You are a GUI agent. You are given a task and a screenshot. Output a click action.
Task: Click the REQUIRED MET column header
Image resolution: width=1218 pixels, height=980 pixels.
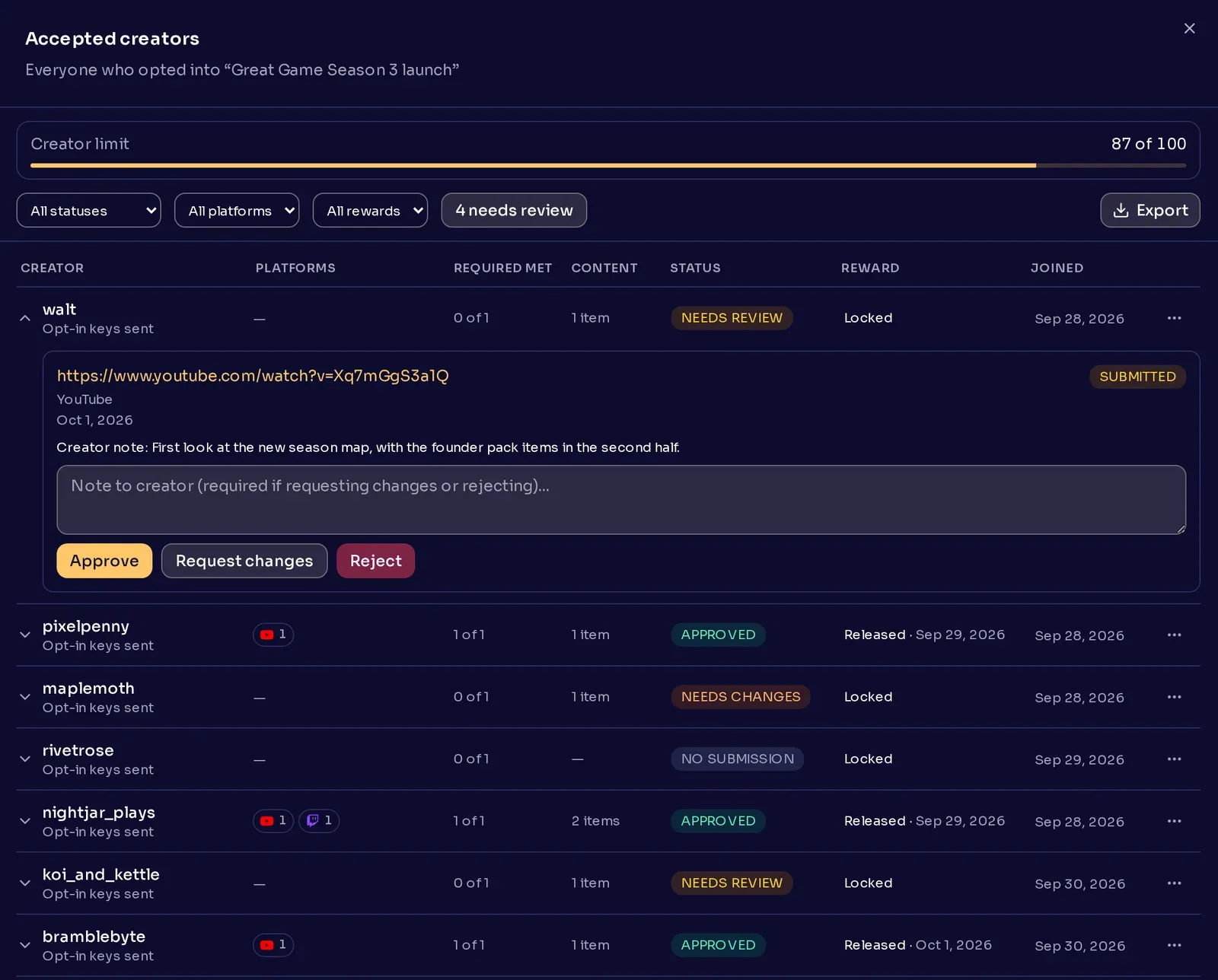click(502, 268)
